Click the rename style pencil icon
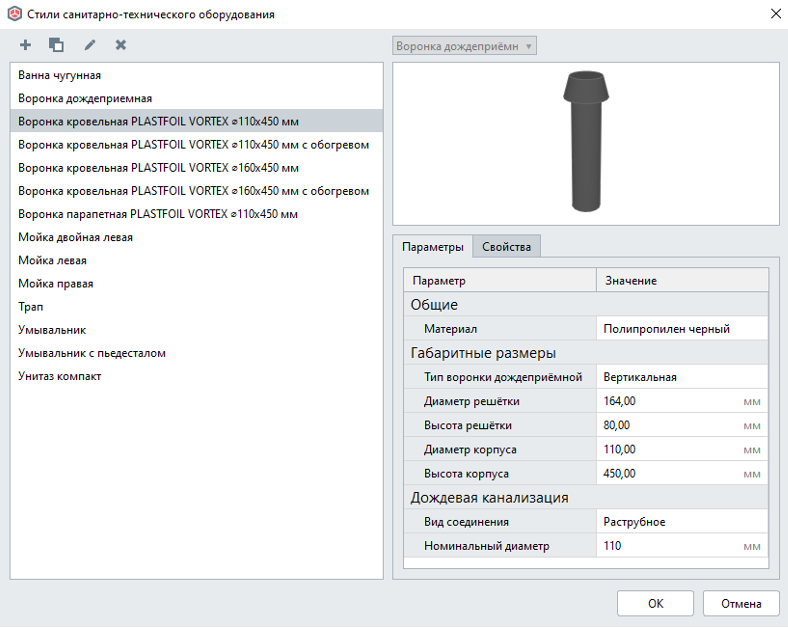This screenshot has height=628, width=788. 89,45
